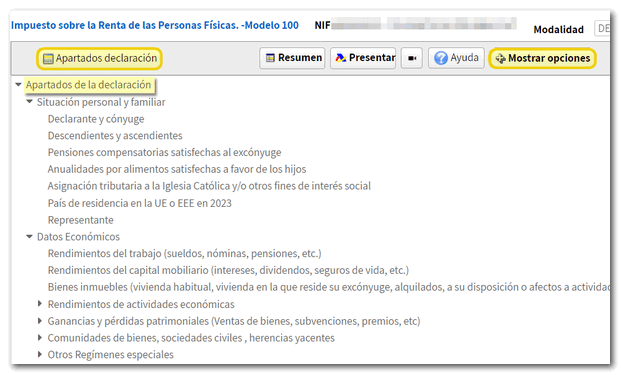
Task: Expand Rendimientos de actividades económicas arrow
Action: [x=40, y=304]
